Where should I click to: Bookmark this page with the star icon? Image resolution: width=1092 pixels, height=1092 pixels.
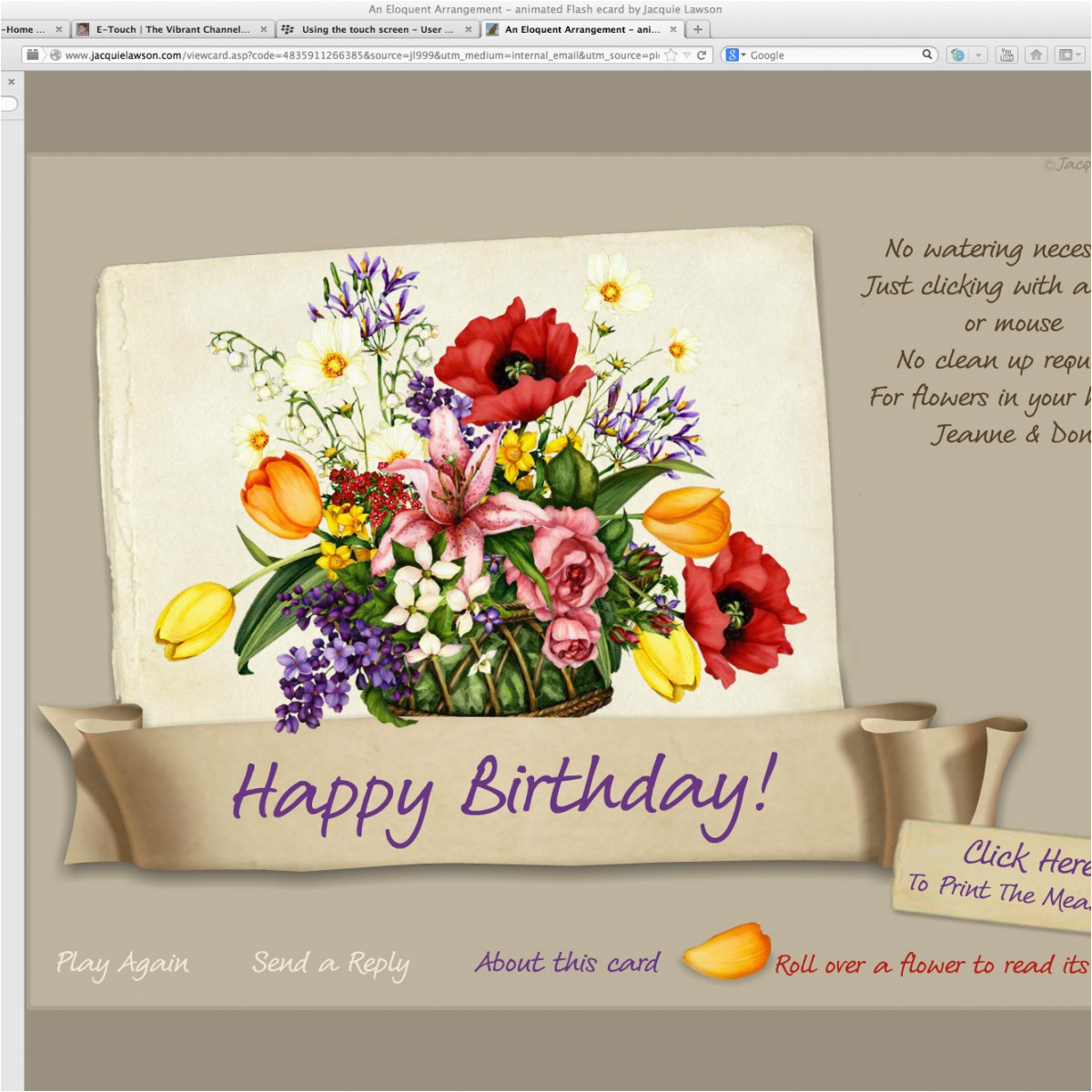[672, 56]
